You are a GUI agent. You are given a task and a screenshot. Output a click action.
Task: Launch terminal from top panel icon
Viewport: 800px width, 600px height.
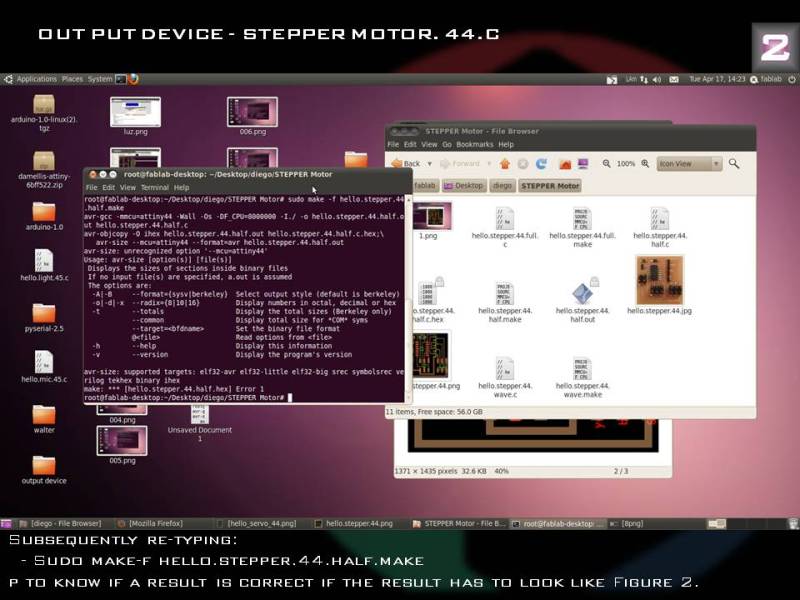[121, 79]
